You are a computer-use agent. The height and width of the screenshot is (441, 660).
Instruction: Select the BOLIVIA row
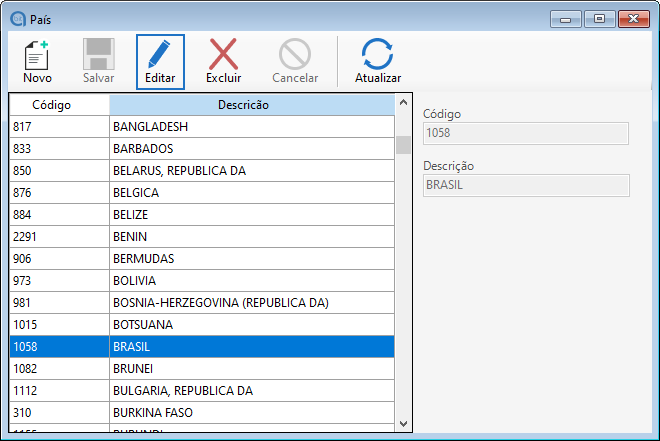coord(202,281)
